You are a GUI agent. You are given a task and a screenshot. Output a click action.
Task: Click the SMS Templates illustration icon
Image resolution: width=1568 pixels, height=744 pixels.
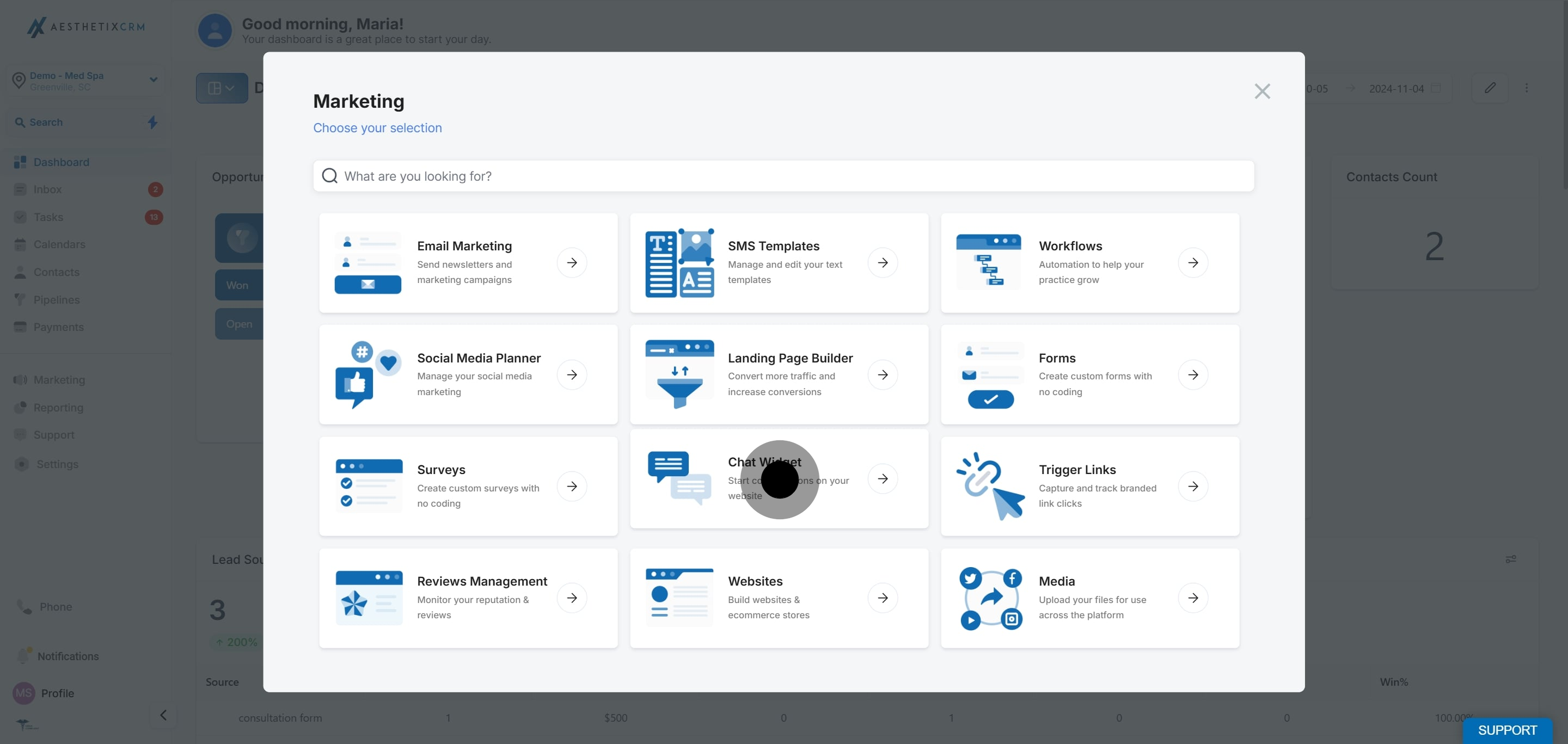coord(679,263)
